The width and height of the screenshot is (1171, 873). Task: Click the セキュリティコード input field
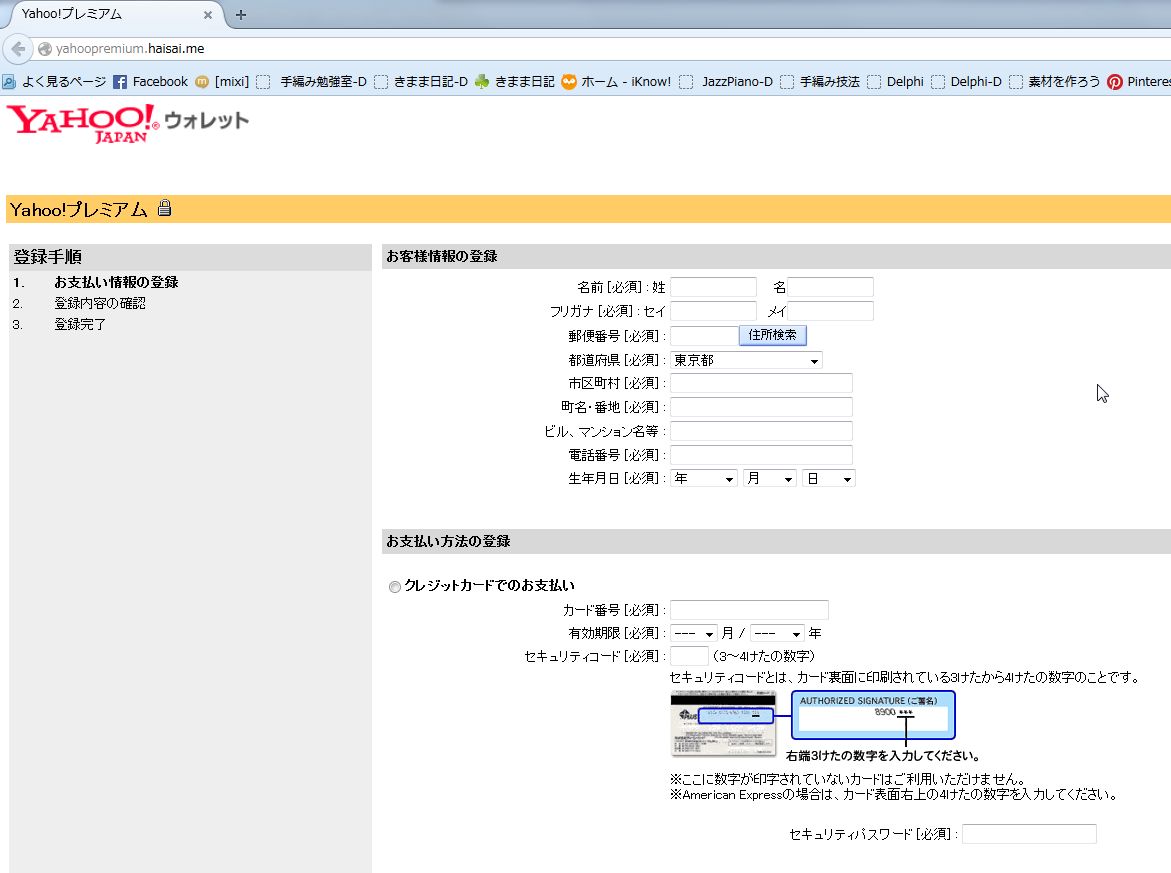click(x=689, y=656)
